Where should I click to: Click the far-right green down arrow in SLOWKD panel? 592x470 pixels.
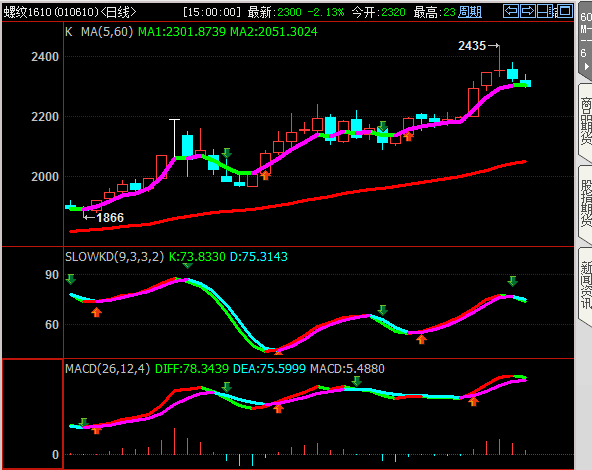tap(512, 281)
